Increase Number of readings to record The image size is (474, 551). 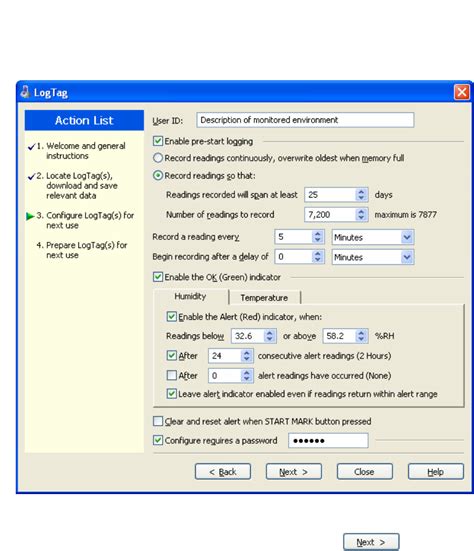point(361,211)
